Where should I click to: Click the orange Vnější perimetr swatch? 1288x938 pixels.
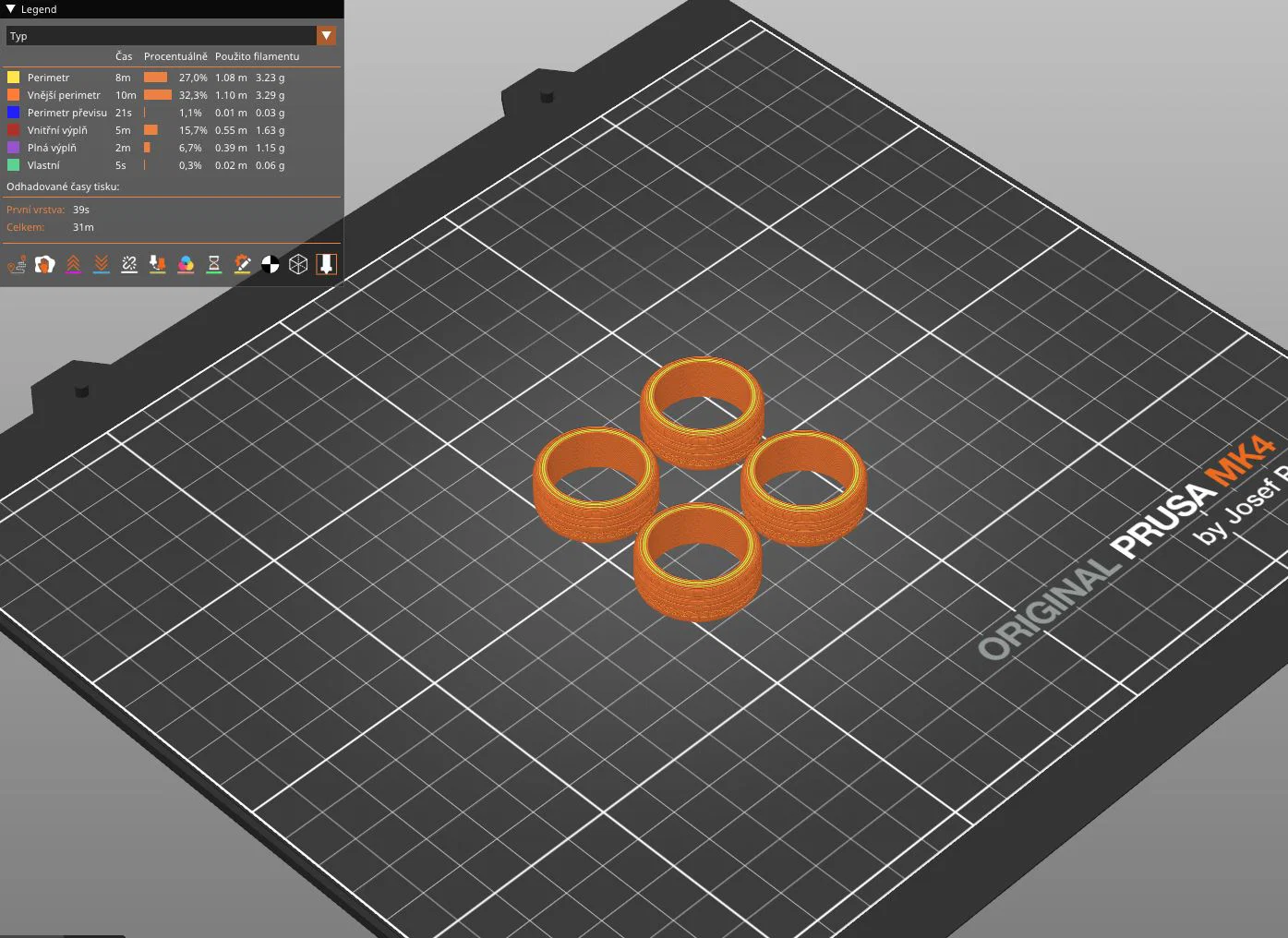point(13,95)
